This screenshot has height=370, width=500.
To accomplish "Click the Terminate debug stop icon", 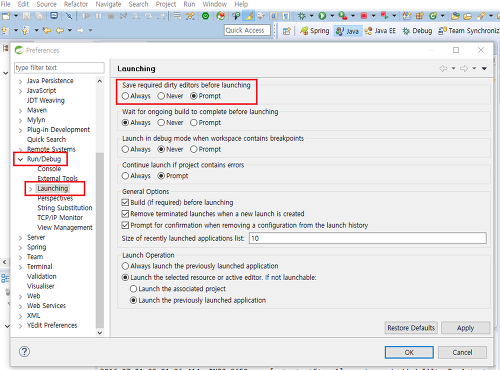I will (x=111, y=16).
